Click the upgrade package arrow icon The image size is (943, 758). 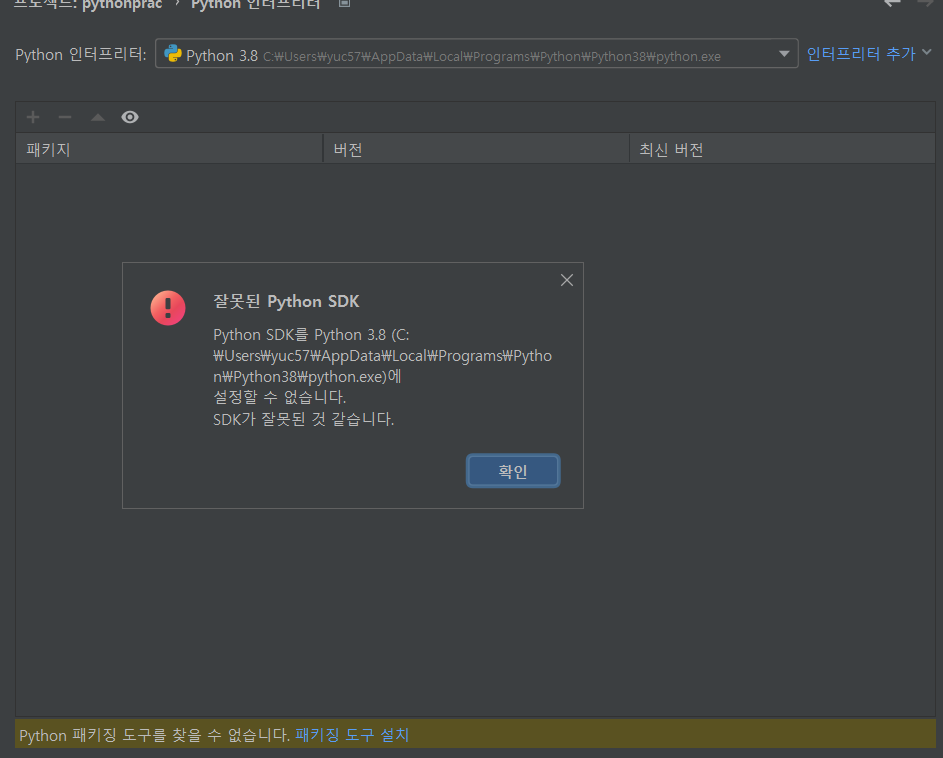pyautogui.click(x=97, y=117)
